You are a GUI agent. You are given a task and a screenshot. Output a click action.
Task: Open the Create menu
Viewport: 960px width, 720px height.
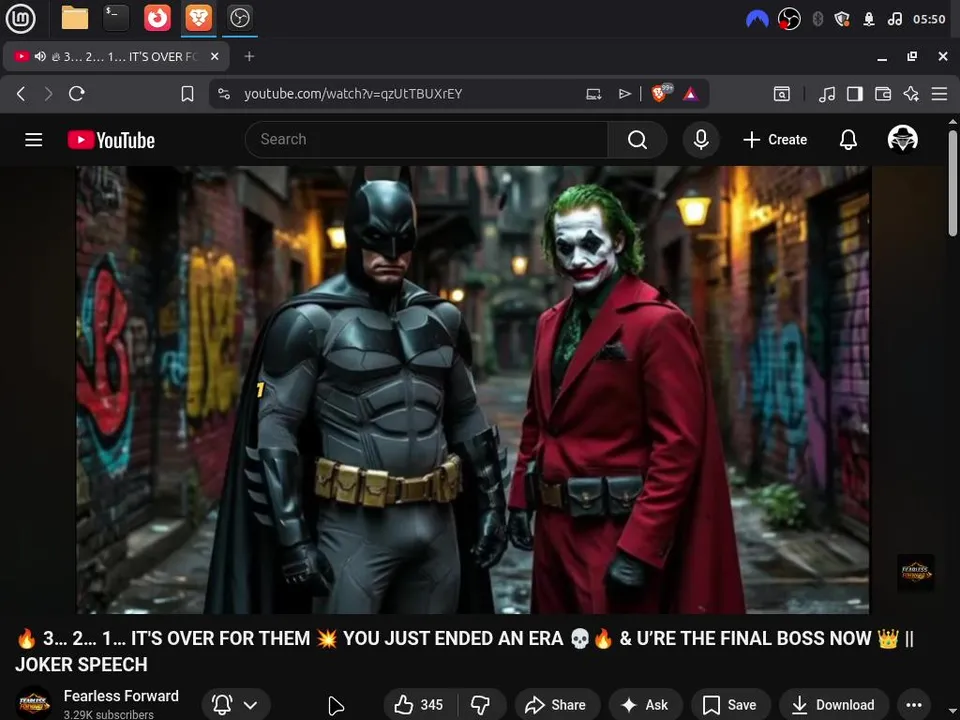point(775,140)
